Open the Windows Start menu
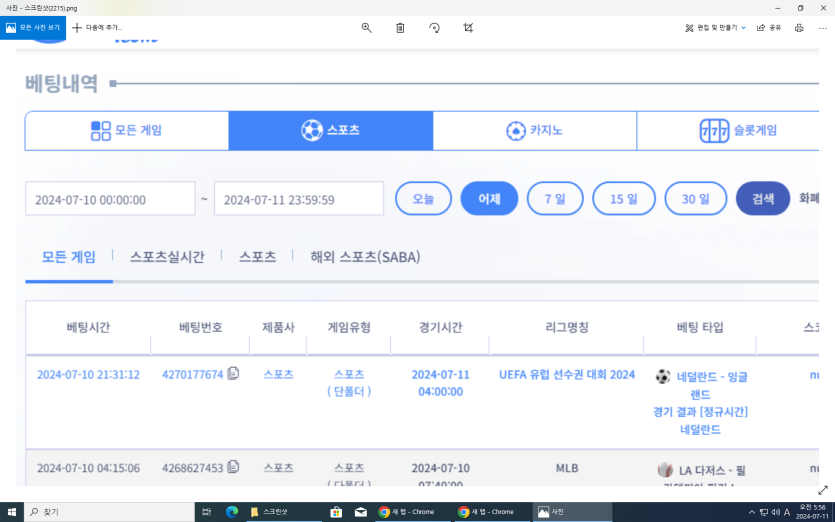 pos(12,512)
